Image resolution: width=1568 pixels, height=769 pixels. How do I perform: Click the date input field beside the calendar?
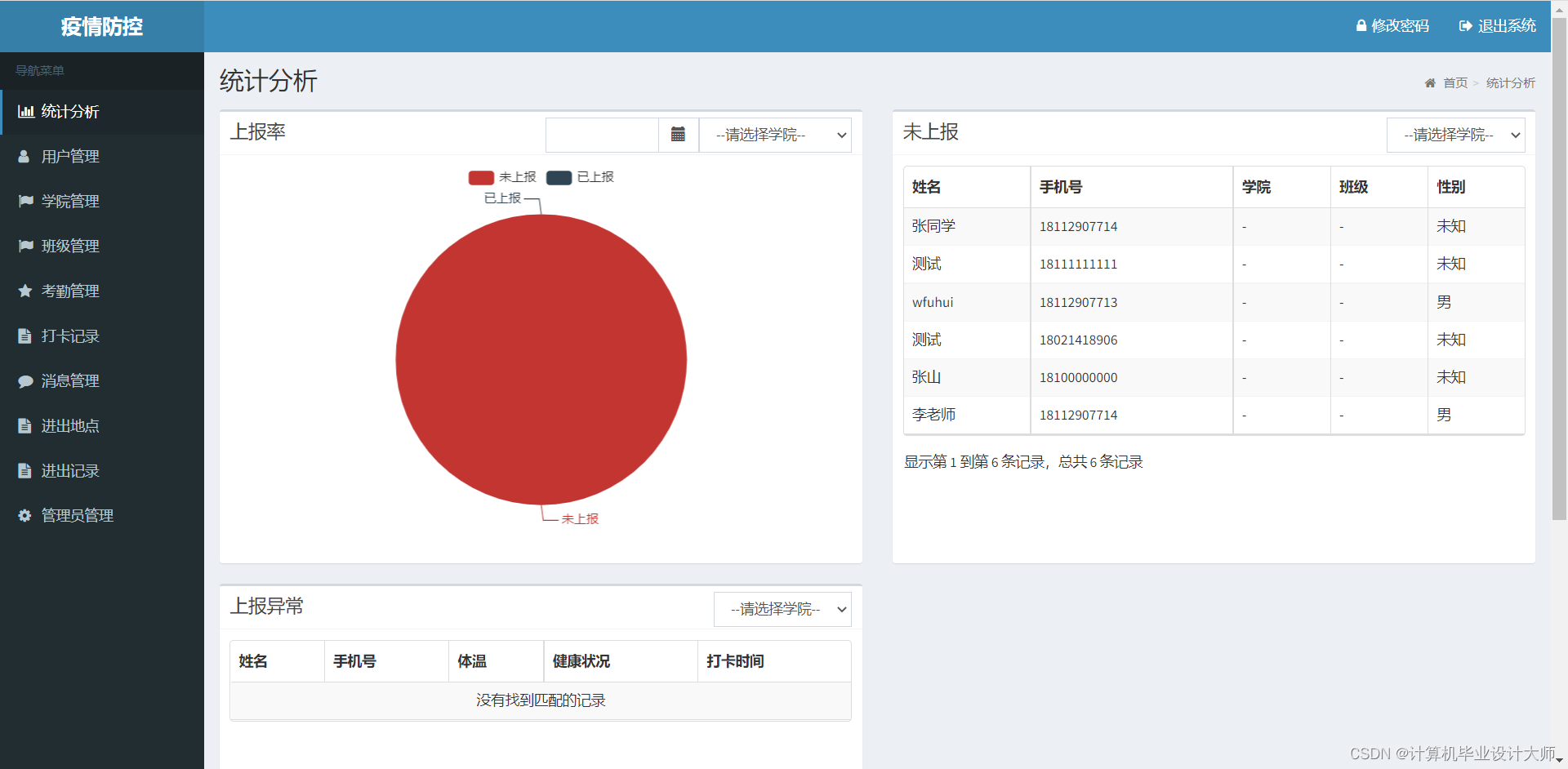[602, 134]
